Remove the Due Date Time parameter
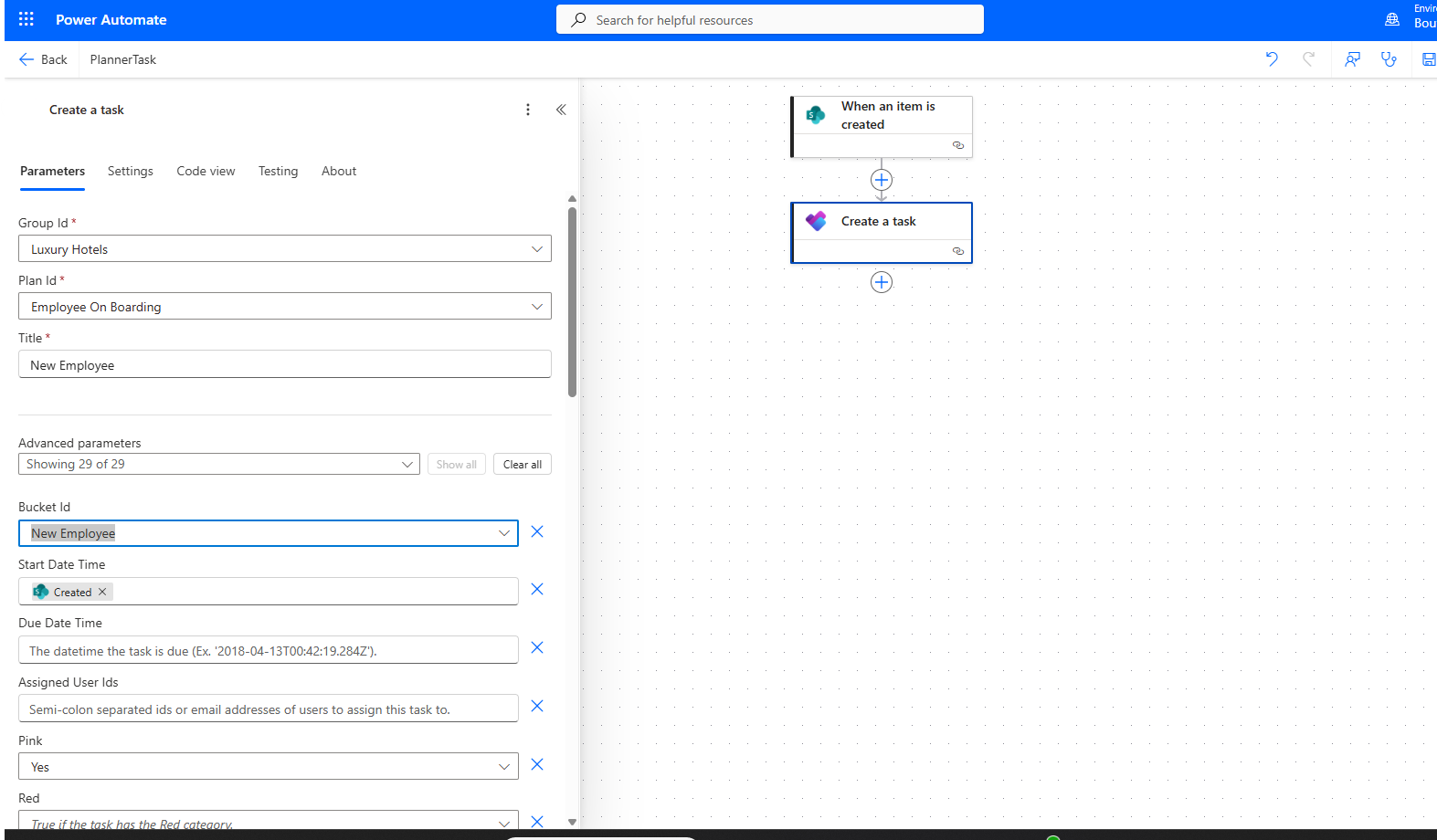This screenshot has width=1437, height=840. click(537, 647)
